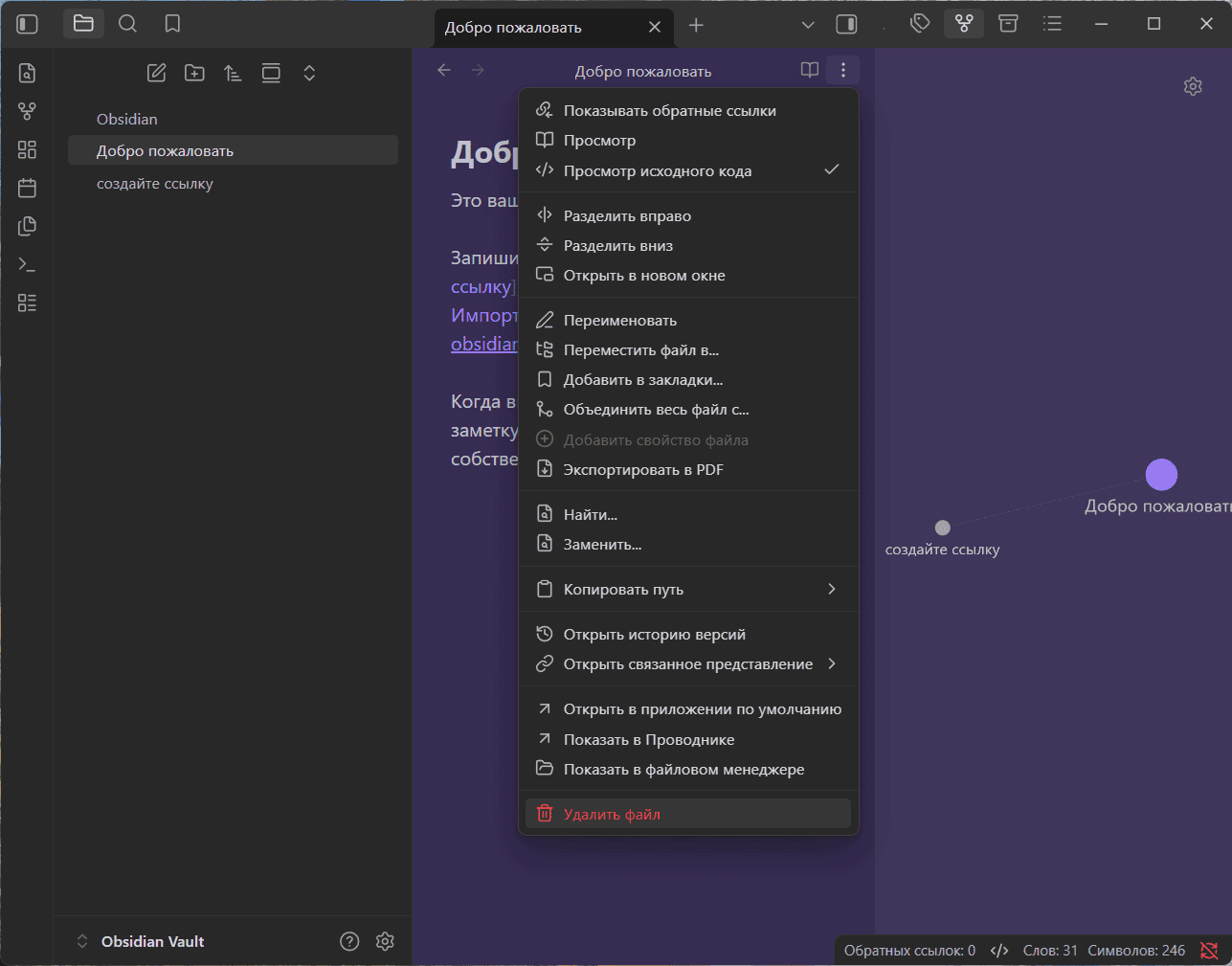Viewport: 1232px width, 966px height.
Task: Change sort order icon in explorer
Action: (233, 73)
